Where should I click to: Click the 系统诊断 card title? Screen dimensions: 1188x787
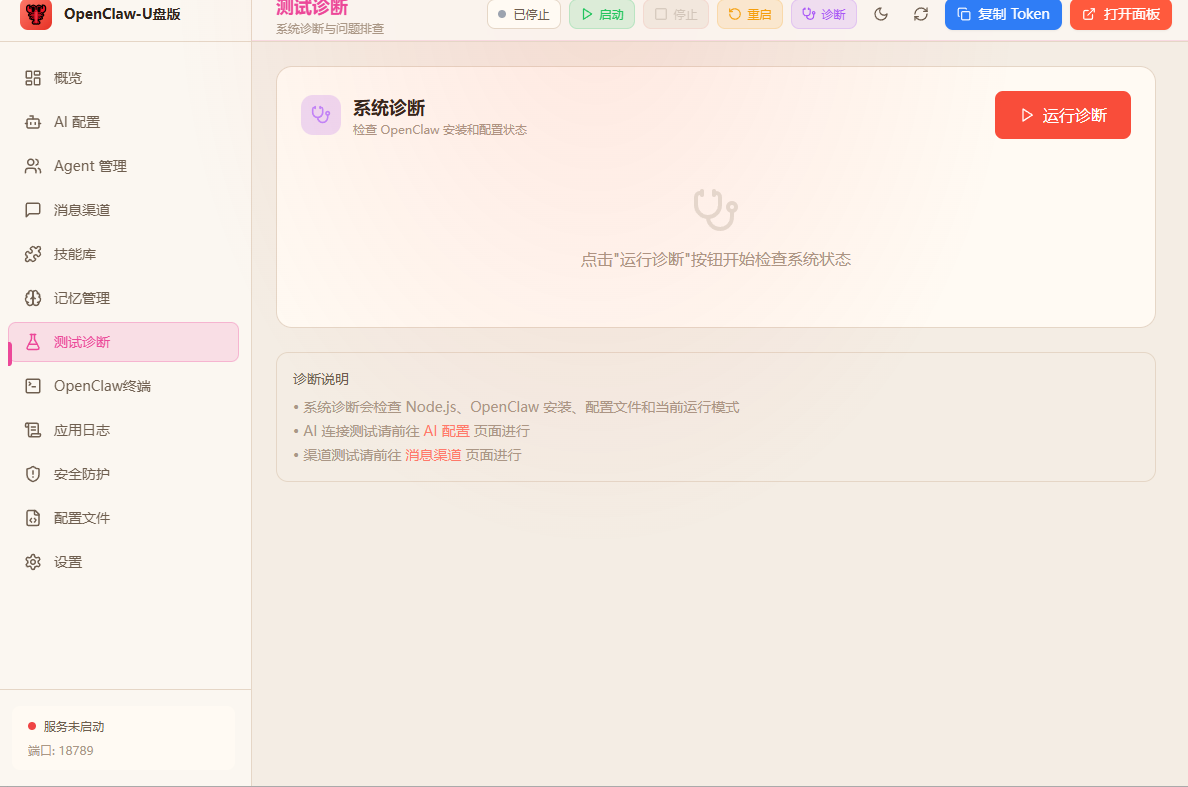pos(389,108)
